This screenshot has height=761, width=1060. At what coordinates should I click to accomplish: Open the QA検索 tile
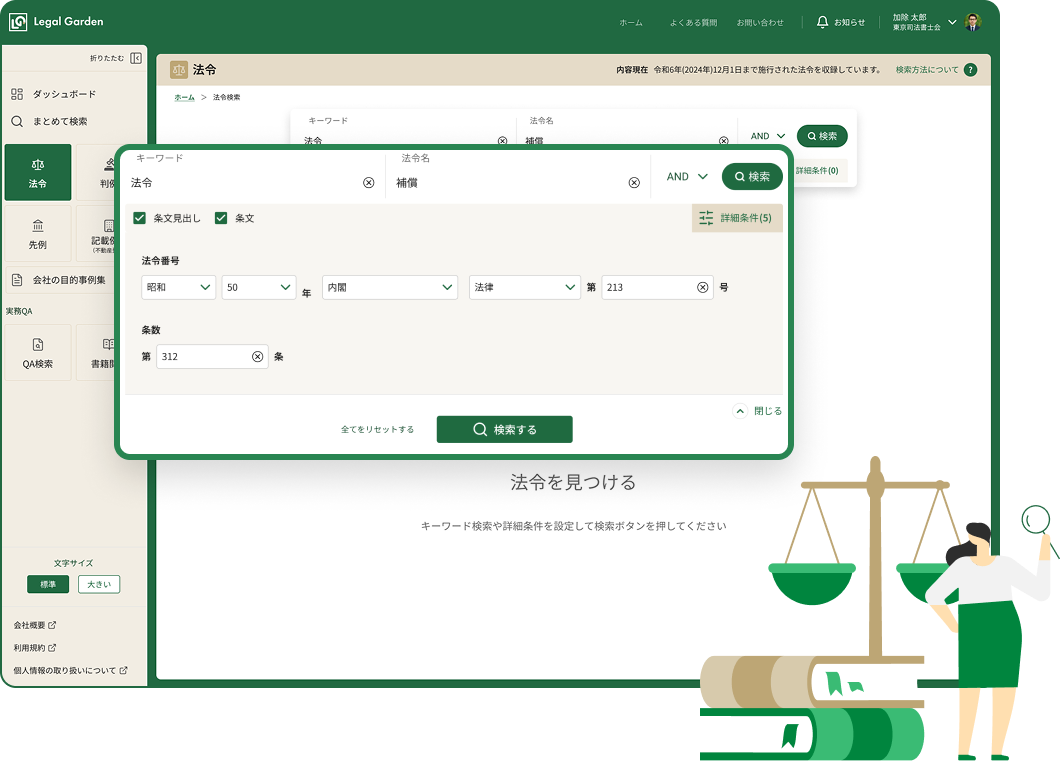pos(38,353)
